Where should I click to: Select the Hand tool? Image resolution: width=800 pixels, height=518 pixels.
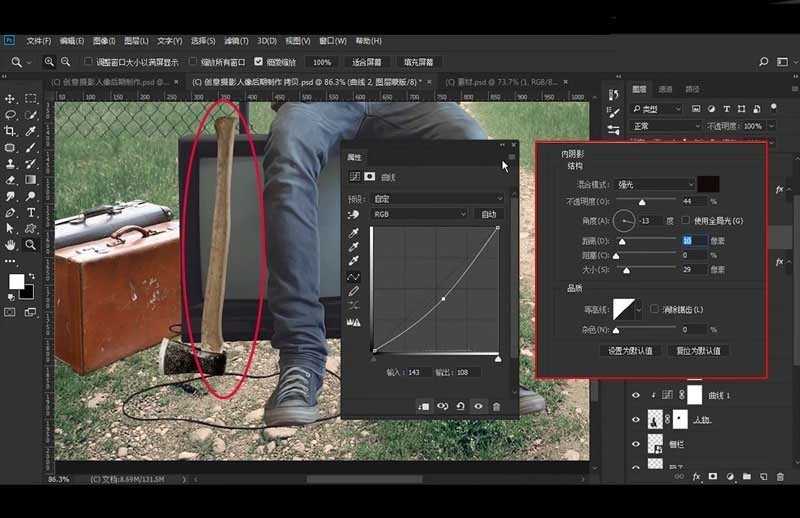point(10,244)
